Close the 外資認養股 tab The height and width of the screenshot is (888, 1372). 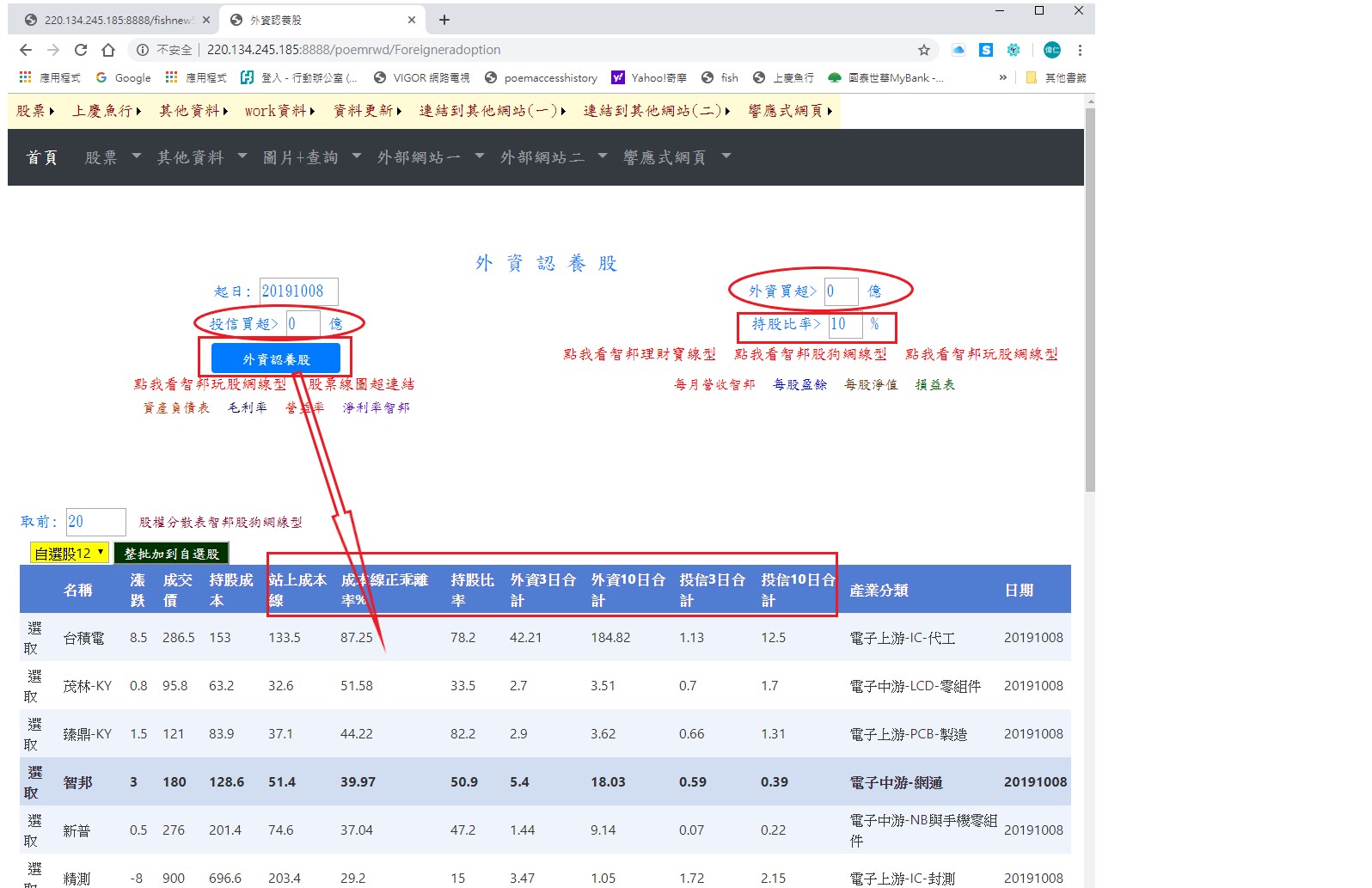point(412,20)
